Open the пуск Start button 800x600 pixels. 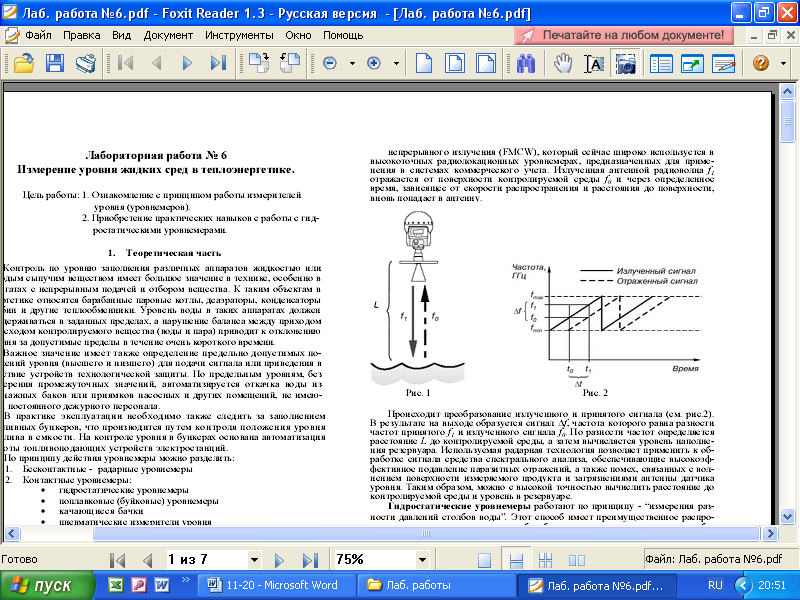(x=47, y=585)
